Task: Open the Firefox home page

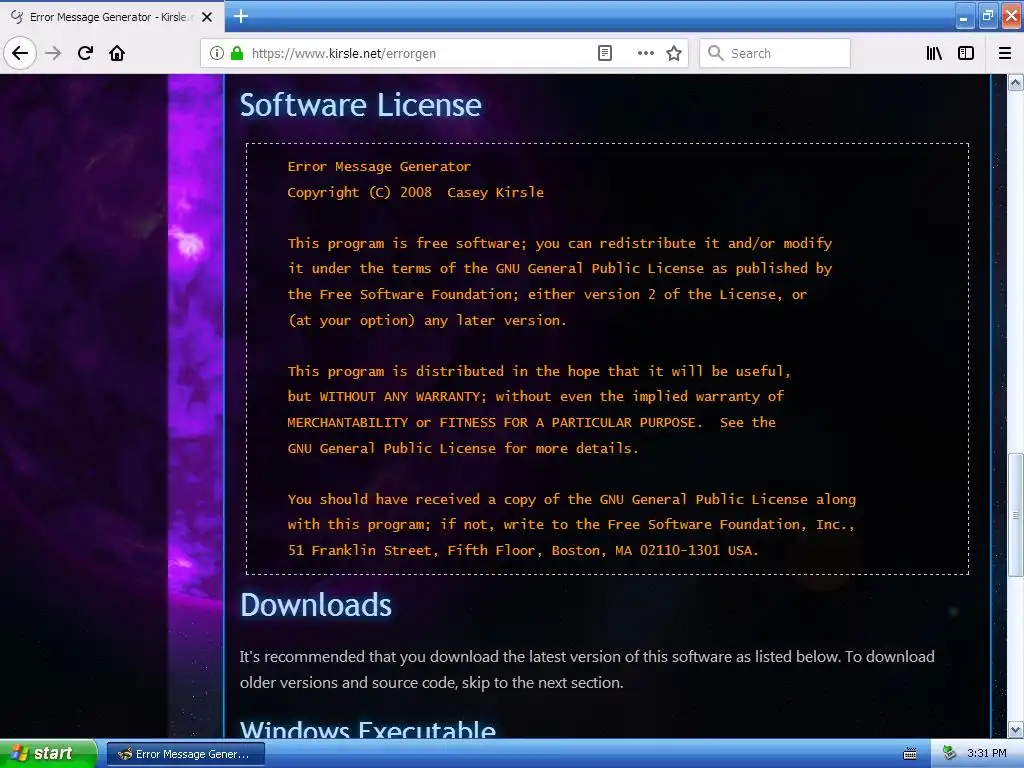Action: click(117, 53)
